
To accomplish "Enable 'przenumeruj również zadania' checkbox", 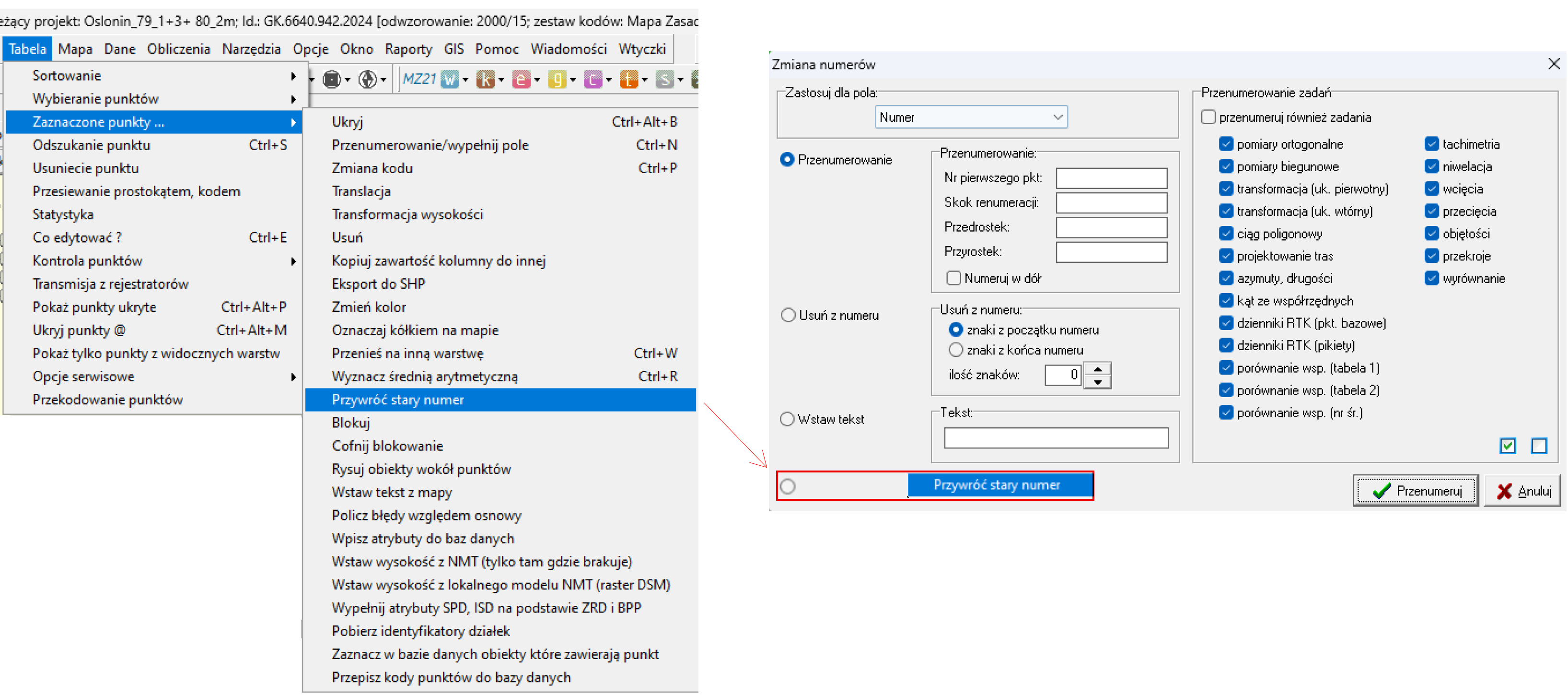I will tap(1208, 117).
